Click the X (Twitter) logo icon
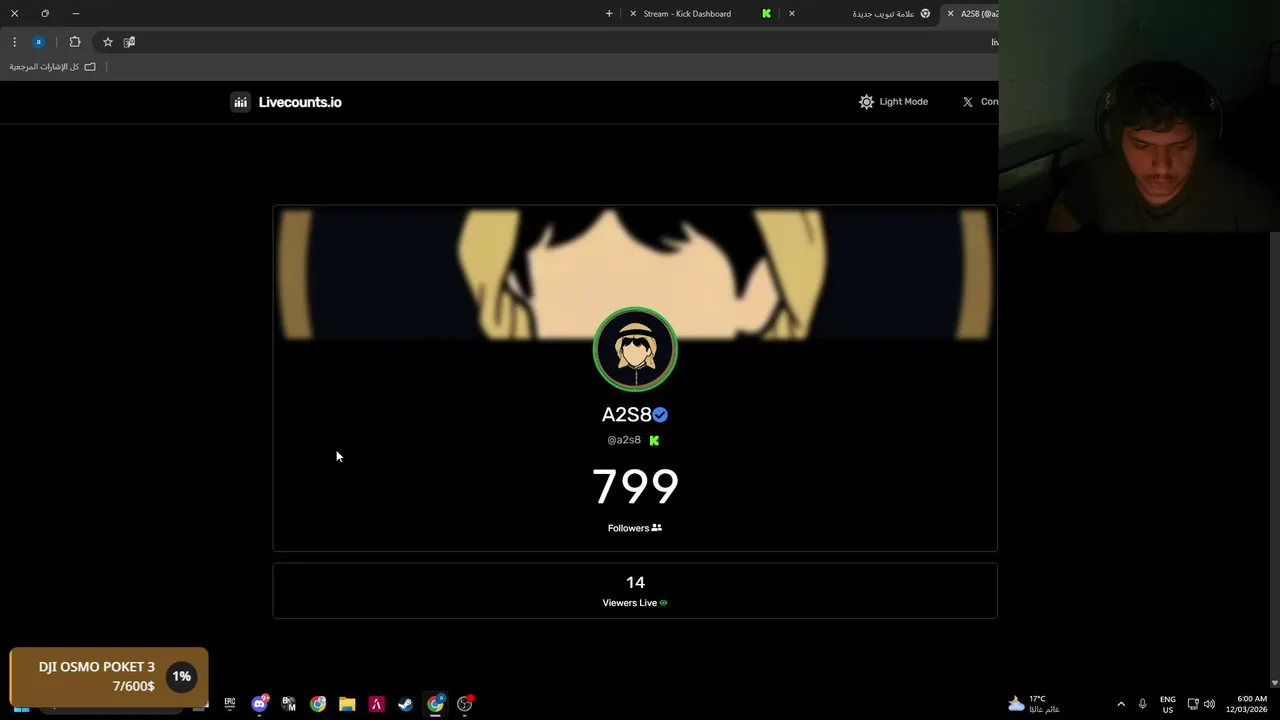Image resolution: width=1280 pixels, height=720 pixels. click(x=967, y=102)
